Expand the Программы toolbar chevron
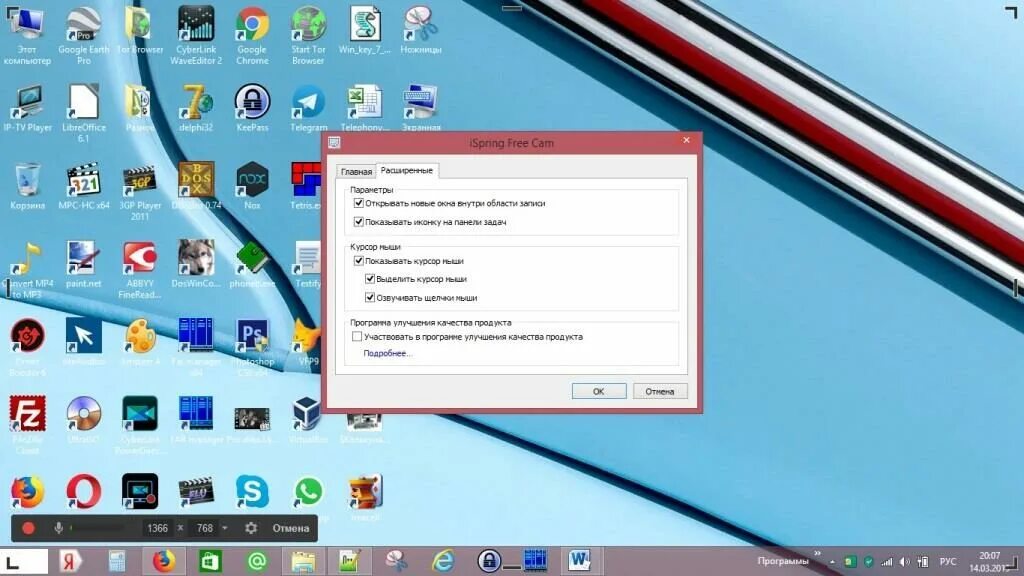The height and width of the screenshot is (576, 1024). [x=816, y=554]
